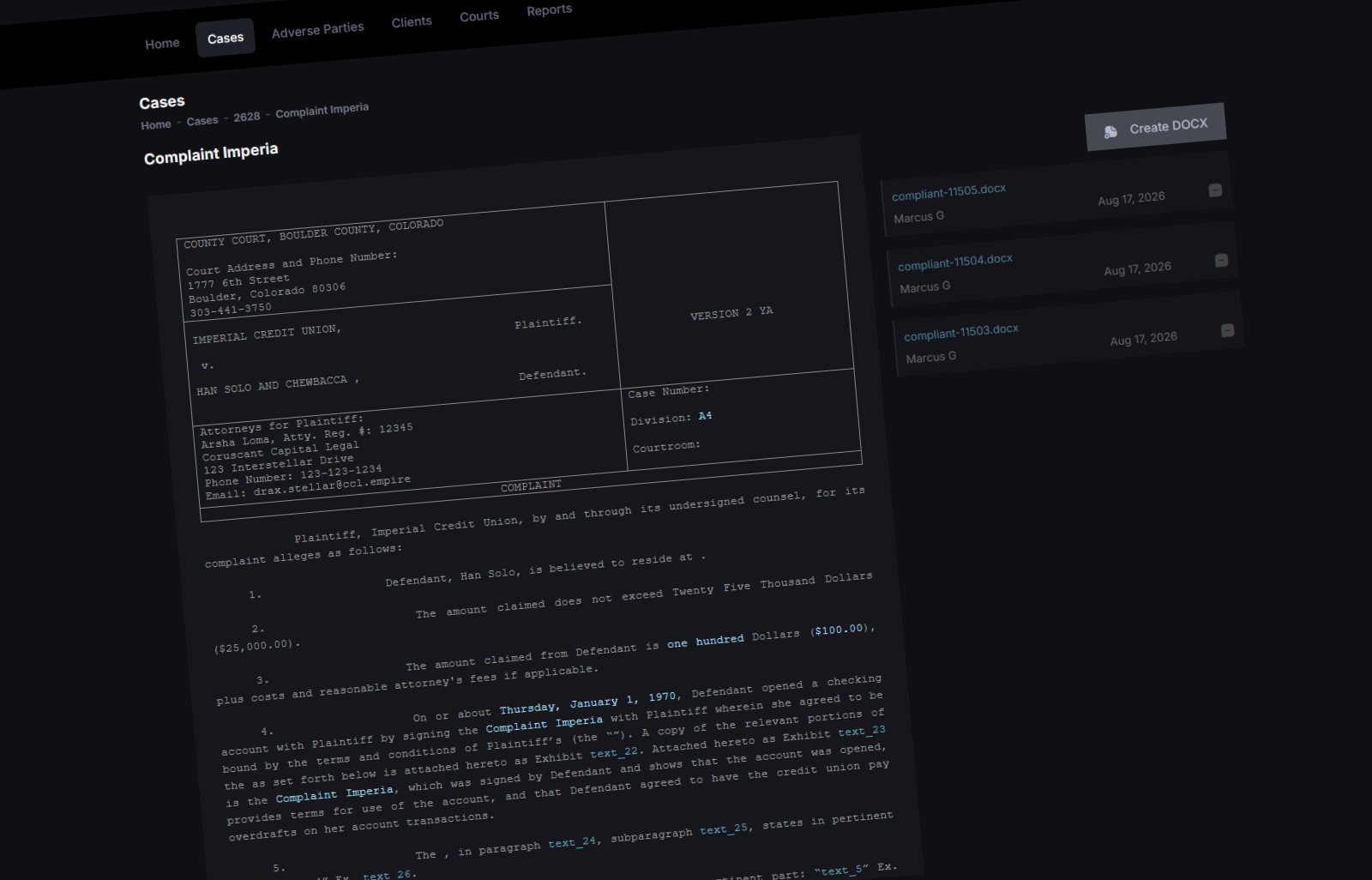Click the text_25 subparagraph placeholder
This screenshot has height=880, width=1372.
724,829
